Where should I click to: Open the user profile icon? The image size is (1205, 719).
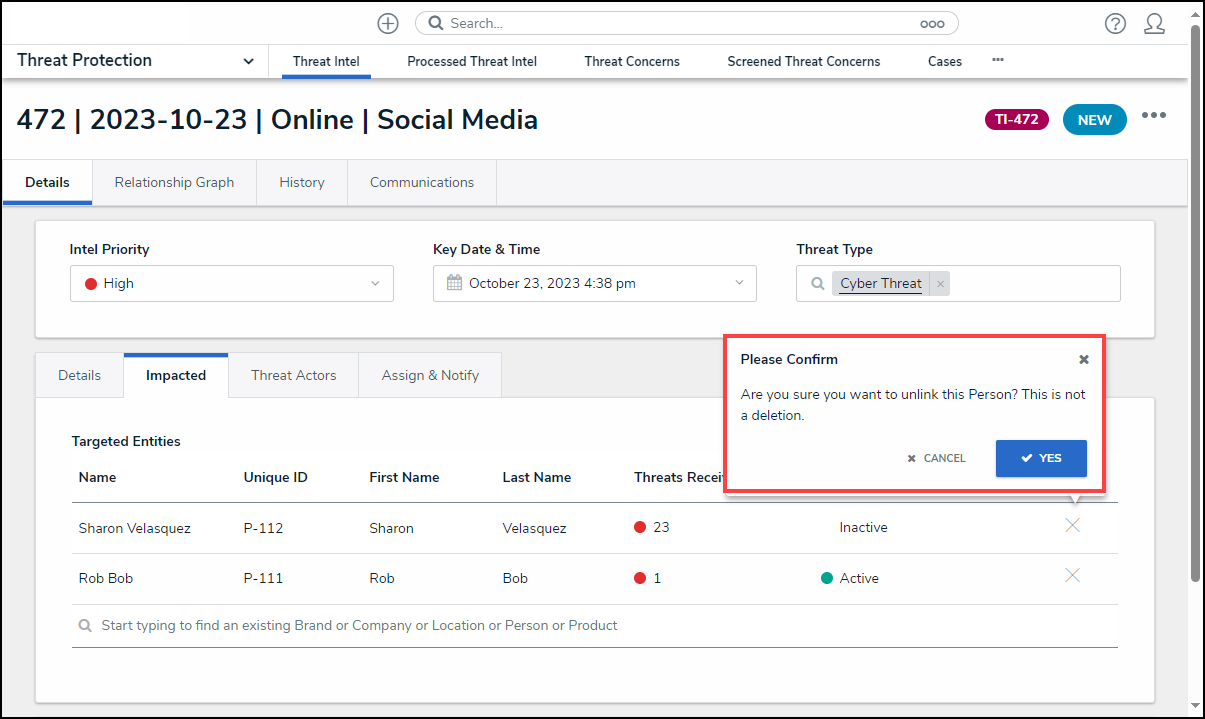point(1154,23)
